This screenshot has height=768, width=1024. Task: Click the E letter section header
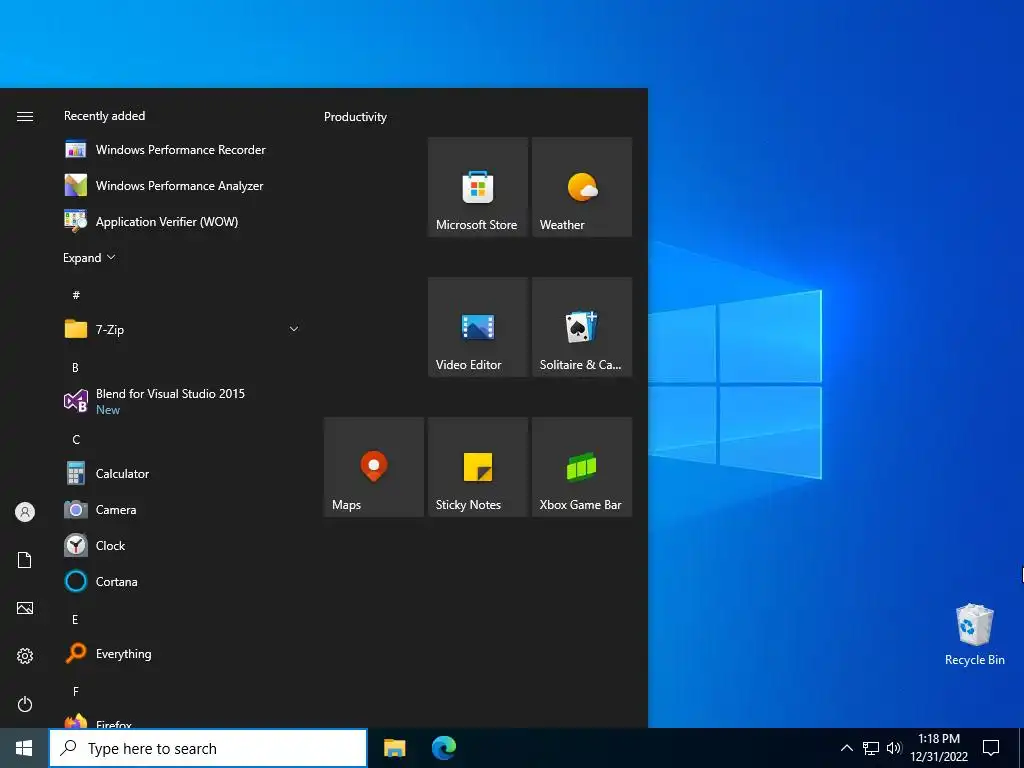click(x=75, y=619)
